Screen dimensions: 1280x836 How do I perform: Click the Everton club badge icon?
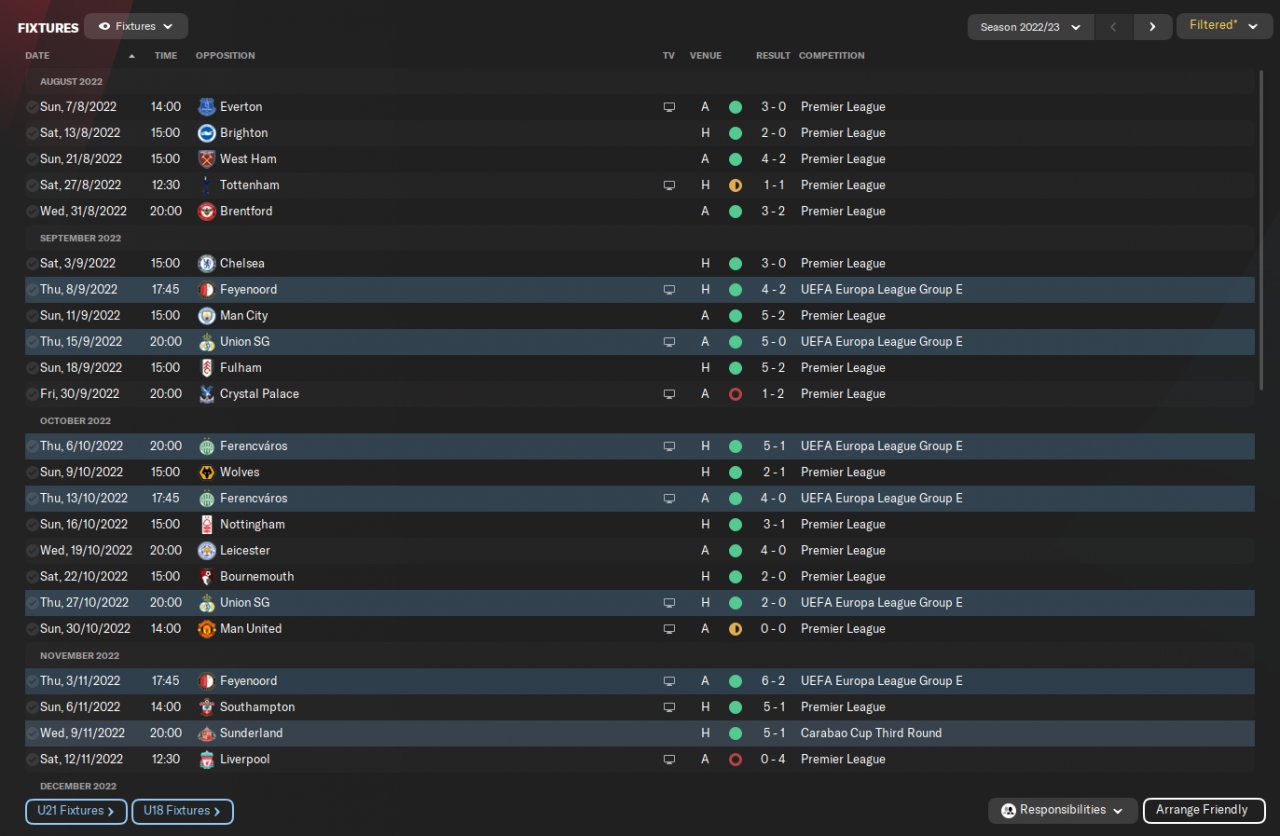point(207,107)
